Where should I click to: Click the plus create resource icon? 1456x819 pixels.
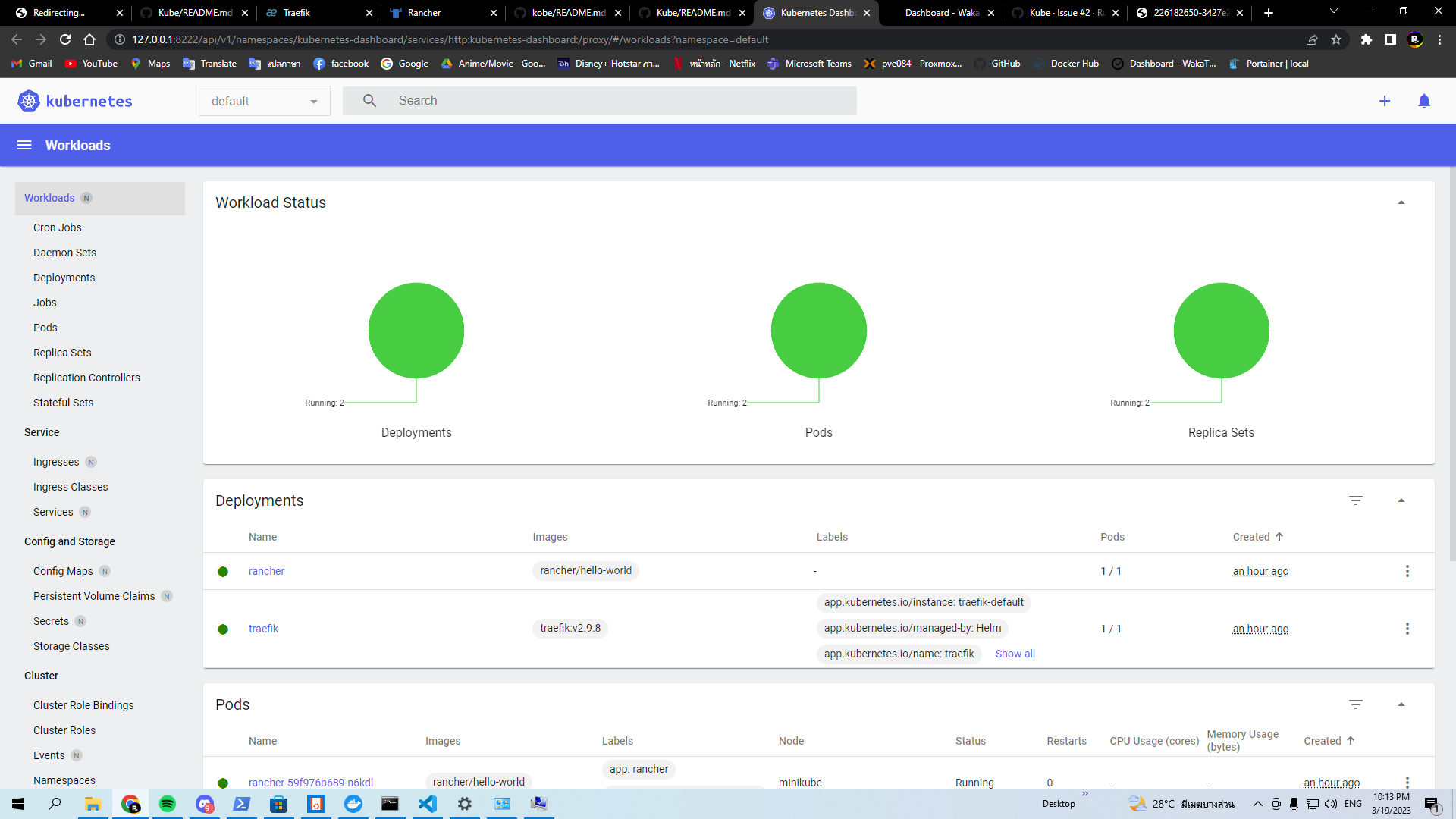click(1385, 101)
